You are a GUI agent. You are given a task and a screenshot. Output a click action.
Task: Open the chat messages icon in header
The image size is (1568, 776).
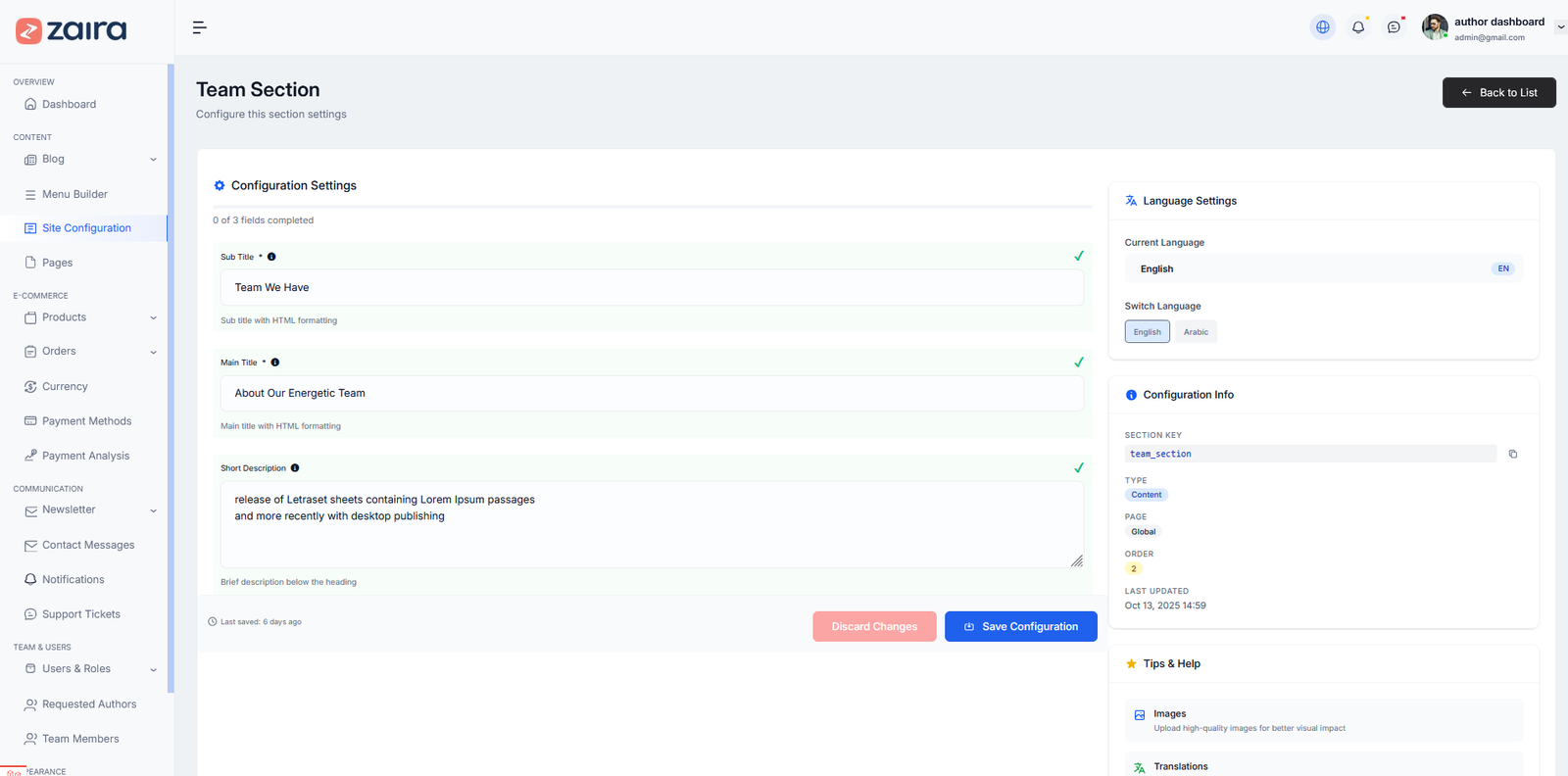pos(1394,27)
